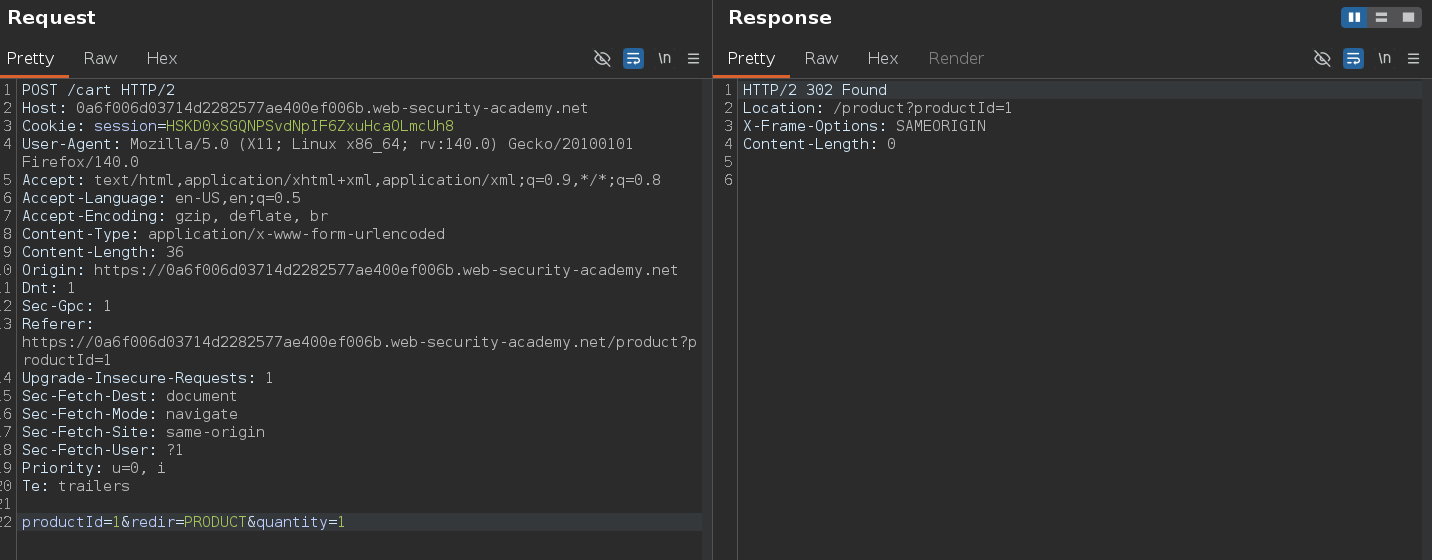Open Response panel hamburger options menu
Viewport: 1432px width, 560px height.
[x=1413, y=58]
